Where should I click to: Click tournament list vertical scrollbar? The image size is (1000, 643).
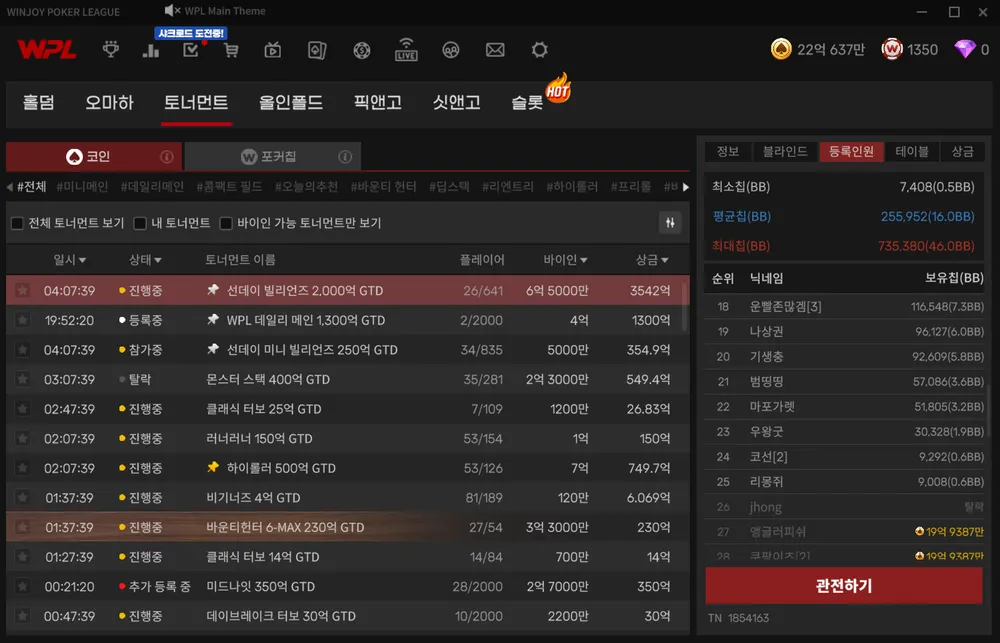[686, 306]
